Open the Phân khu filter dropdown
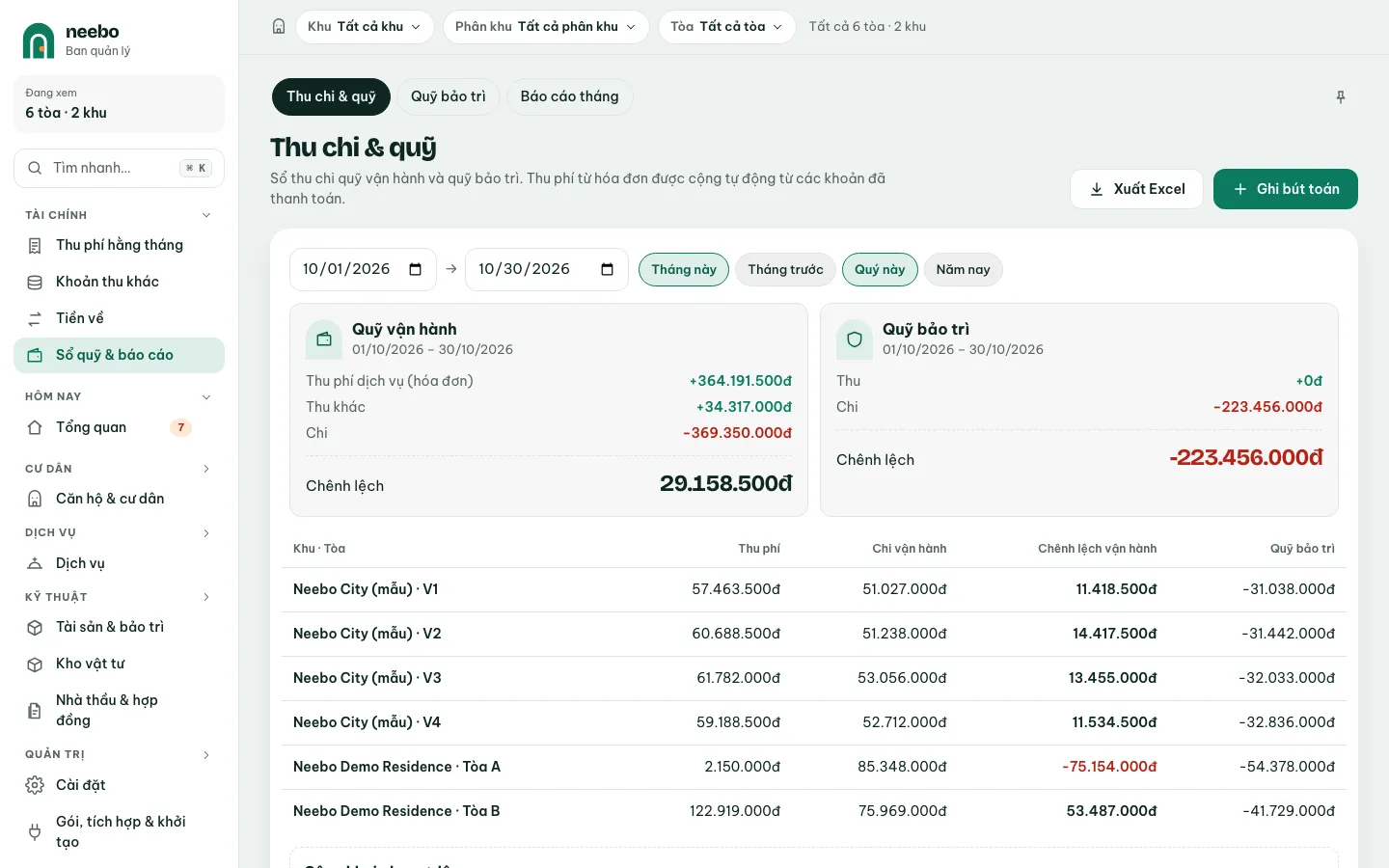 pyautogui.click(x=546, y=27)
